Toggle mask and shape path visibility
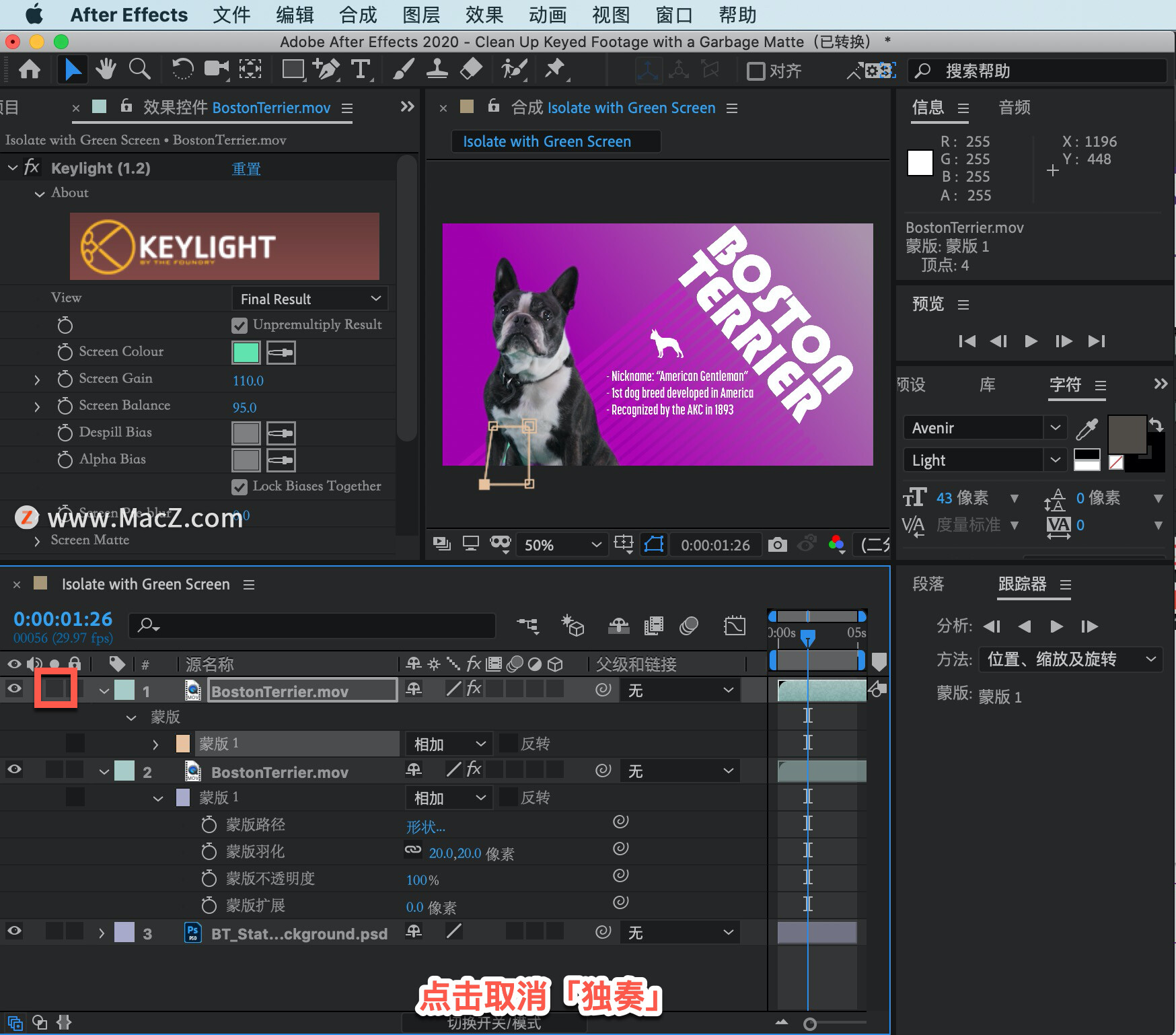Image resolution: width=1176 pixels, height=1035 pixels. [654, 544]
